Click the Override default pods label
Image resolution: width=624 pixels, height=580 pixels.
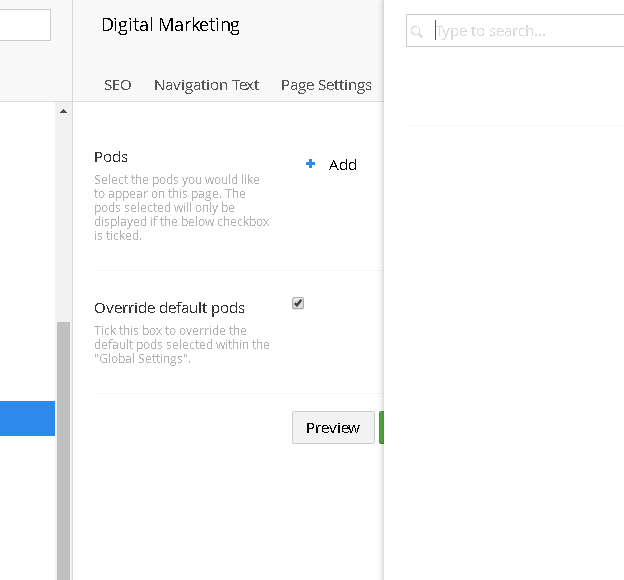point(169,308)
